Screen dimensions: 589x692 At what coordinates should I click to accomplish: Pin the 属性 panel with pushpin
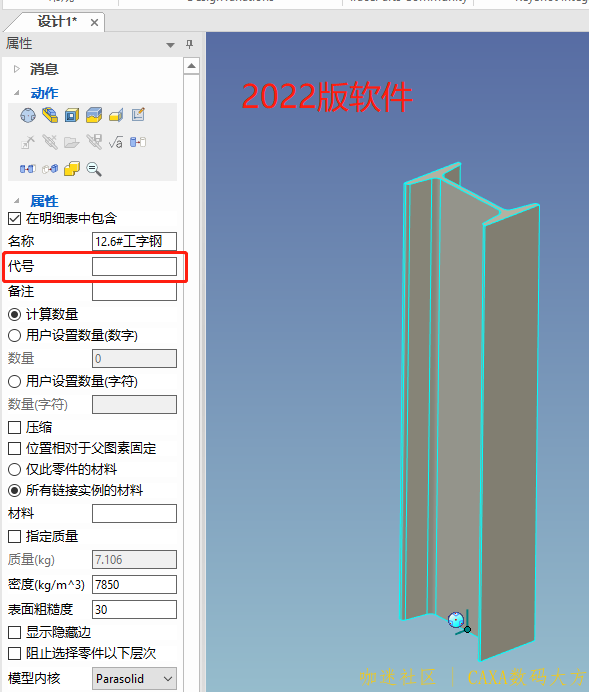point(190,44)
